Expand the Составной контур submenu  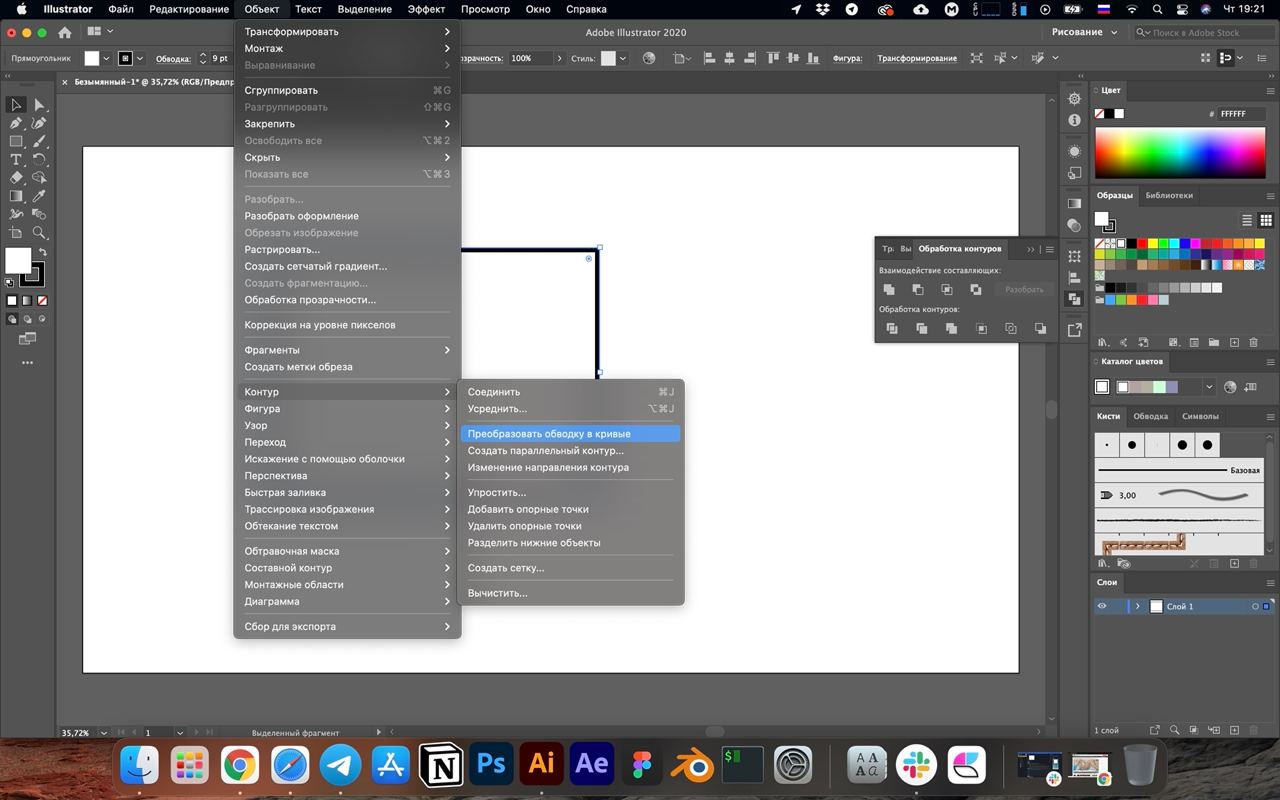347,568
